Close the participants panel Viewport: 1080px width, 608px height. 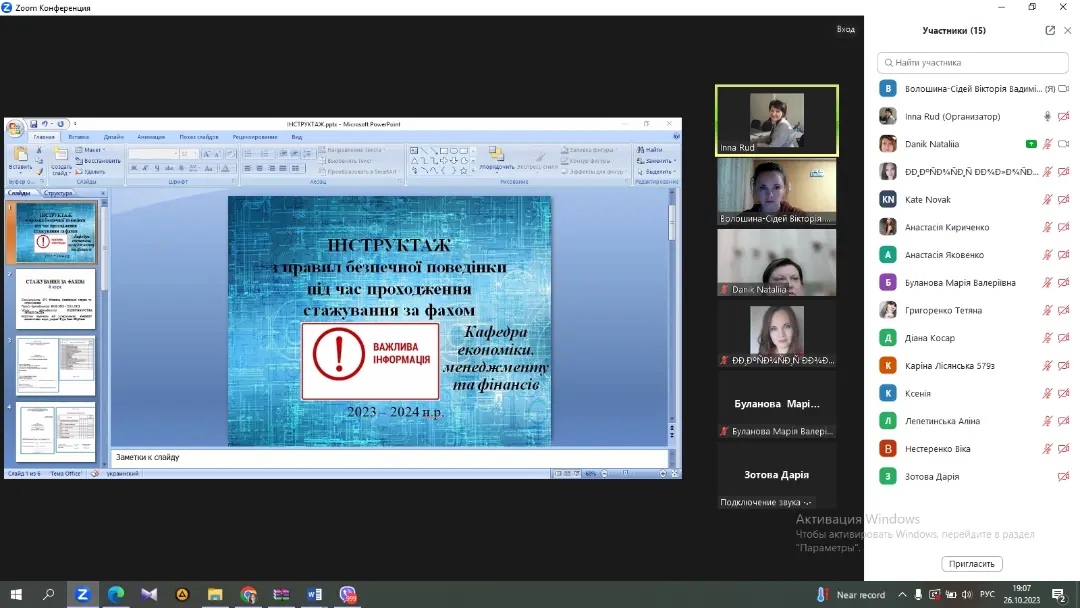pos(1067,30)
